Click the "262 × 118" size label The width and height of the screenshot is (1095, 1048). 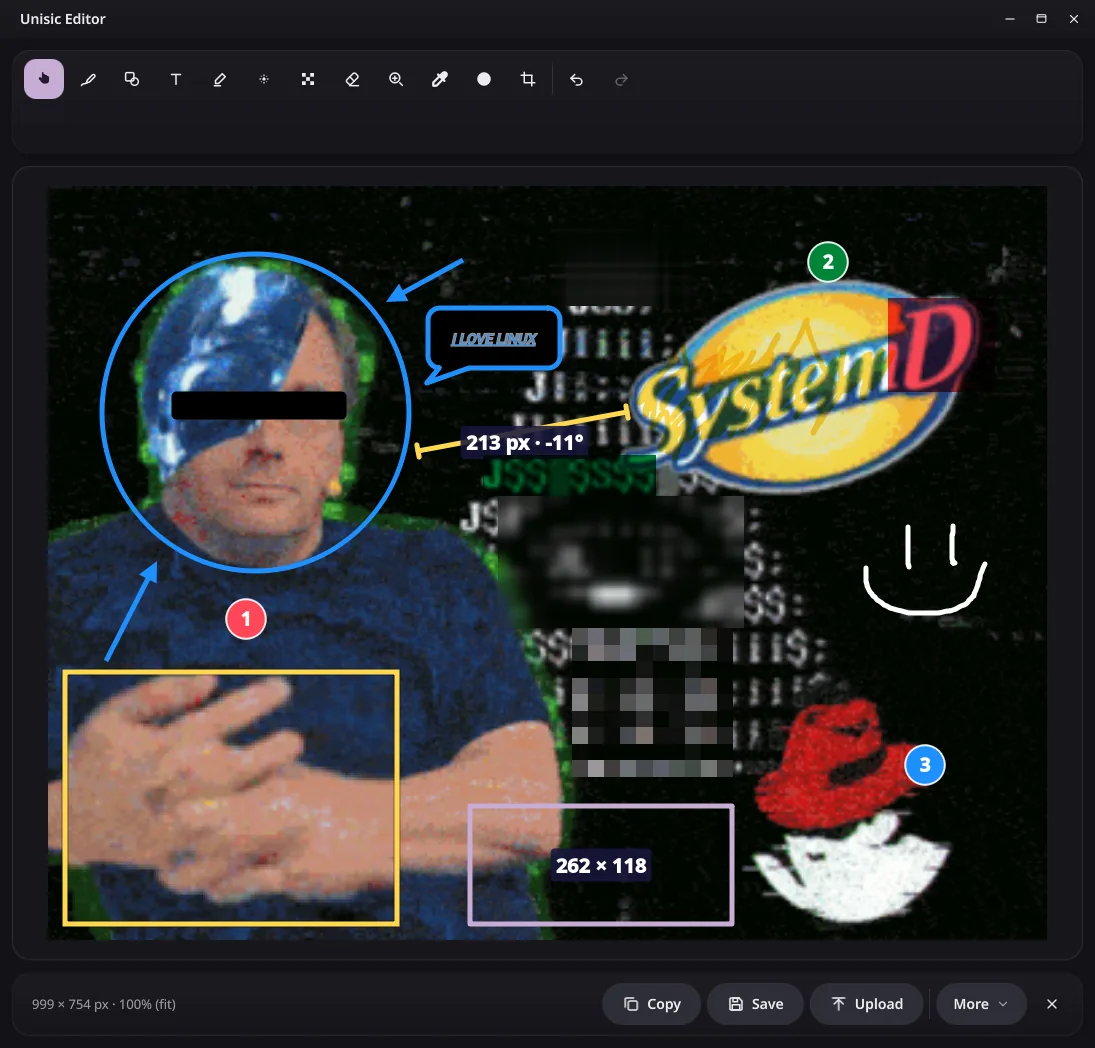601,866
